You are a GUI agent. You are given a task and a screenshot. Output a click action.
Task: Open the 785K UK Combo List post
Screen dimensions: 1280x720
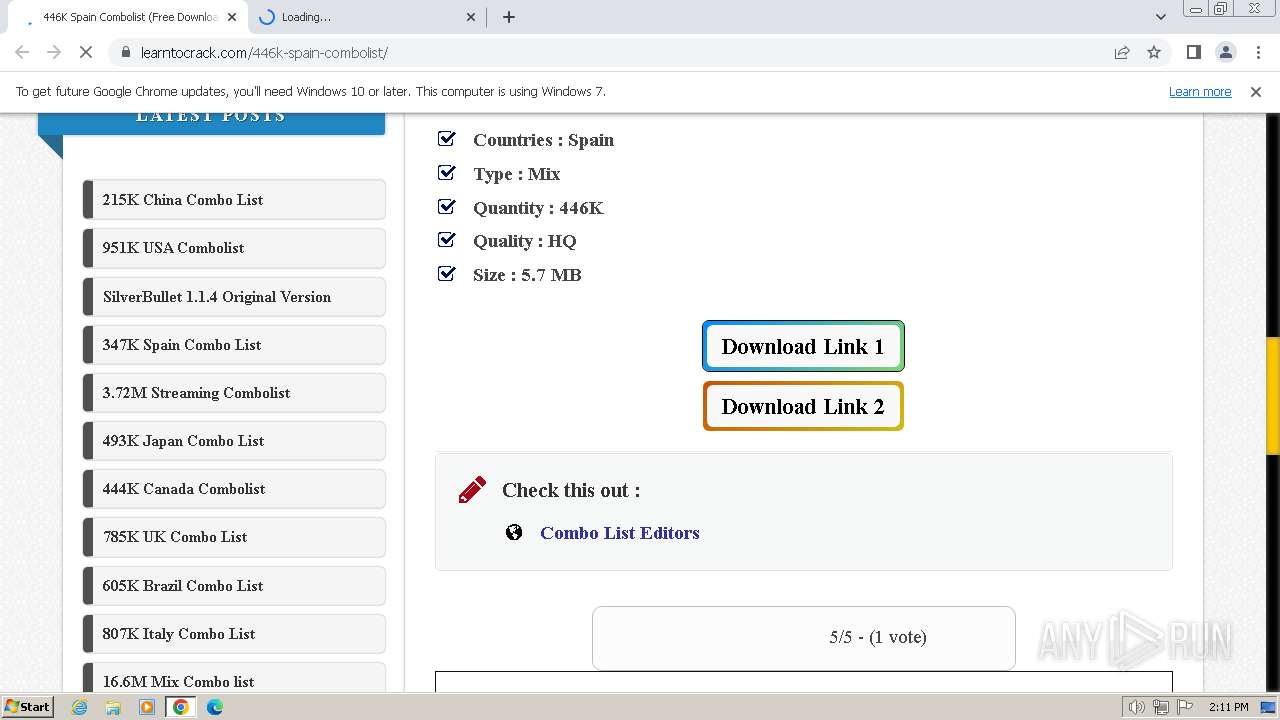click(x=234, y=537)
